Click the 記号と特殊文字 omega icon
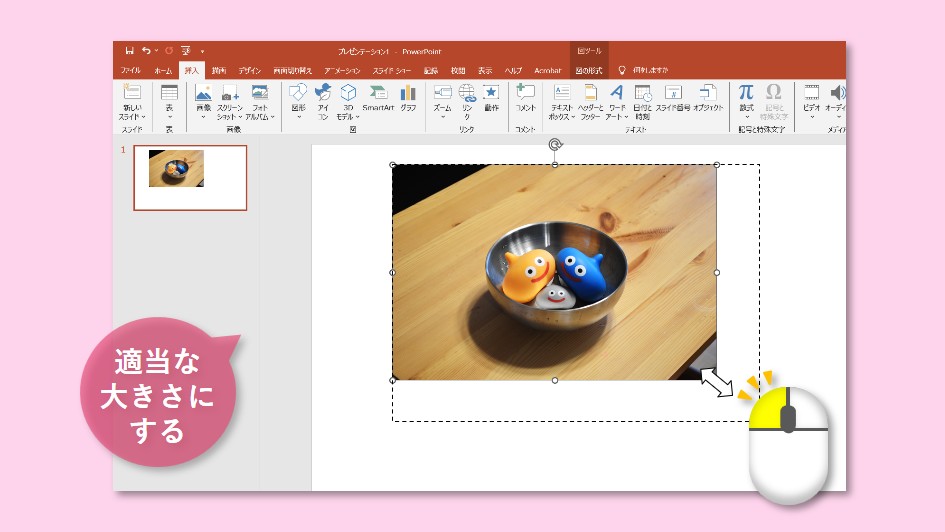Viewport: 945px width, 532px height. click(773, 92)
